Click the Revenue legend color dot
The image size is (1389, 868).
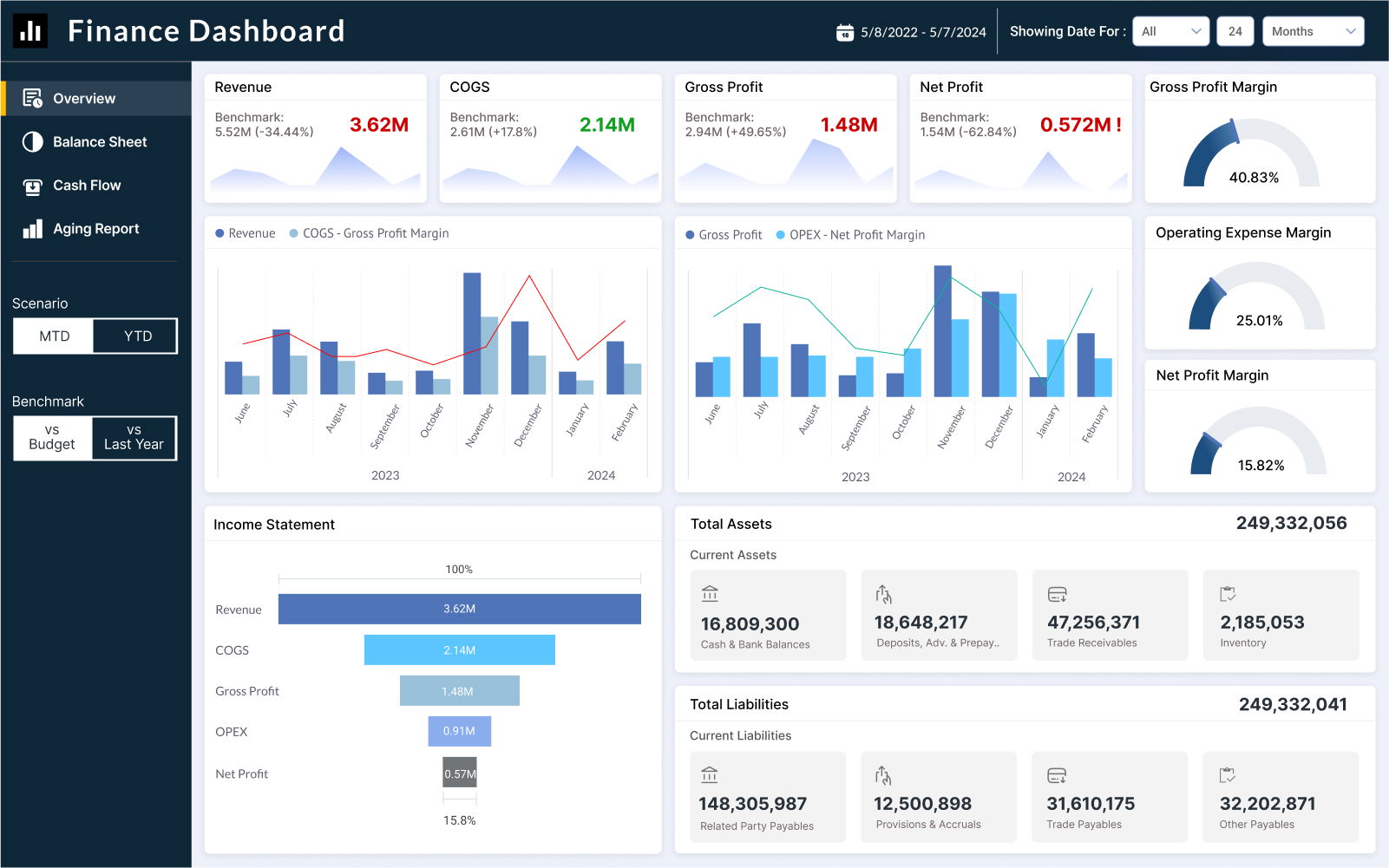219,233
